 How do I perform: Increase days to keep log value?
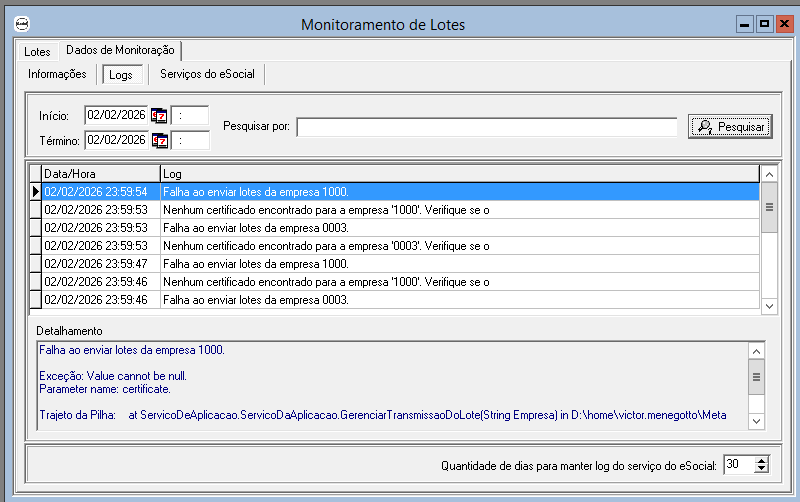[x=761, y=460]
